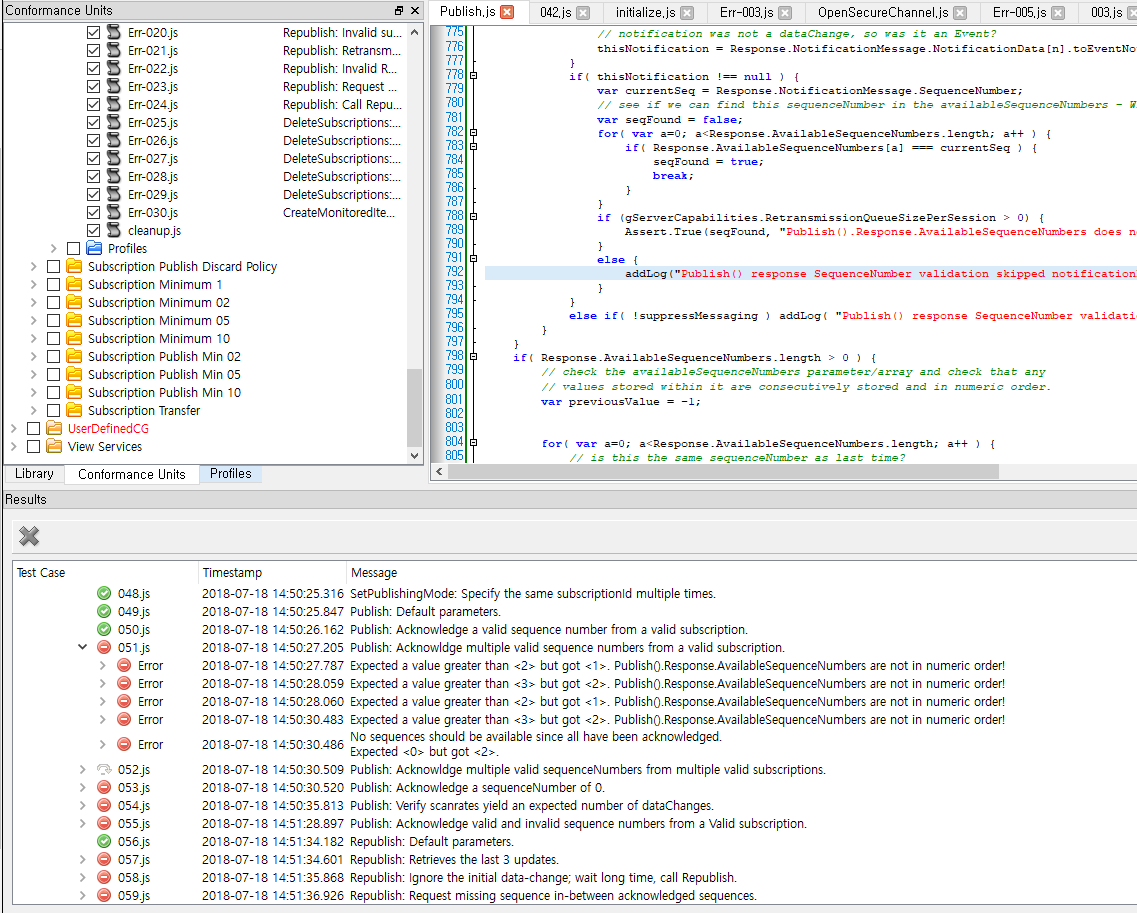Click the clear results X icon
1137x913 pixels.
pos(29,536)
